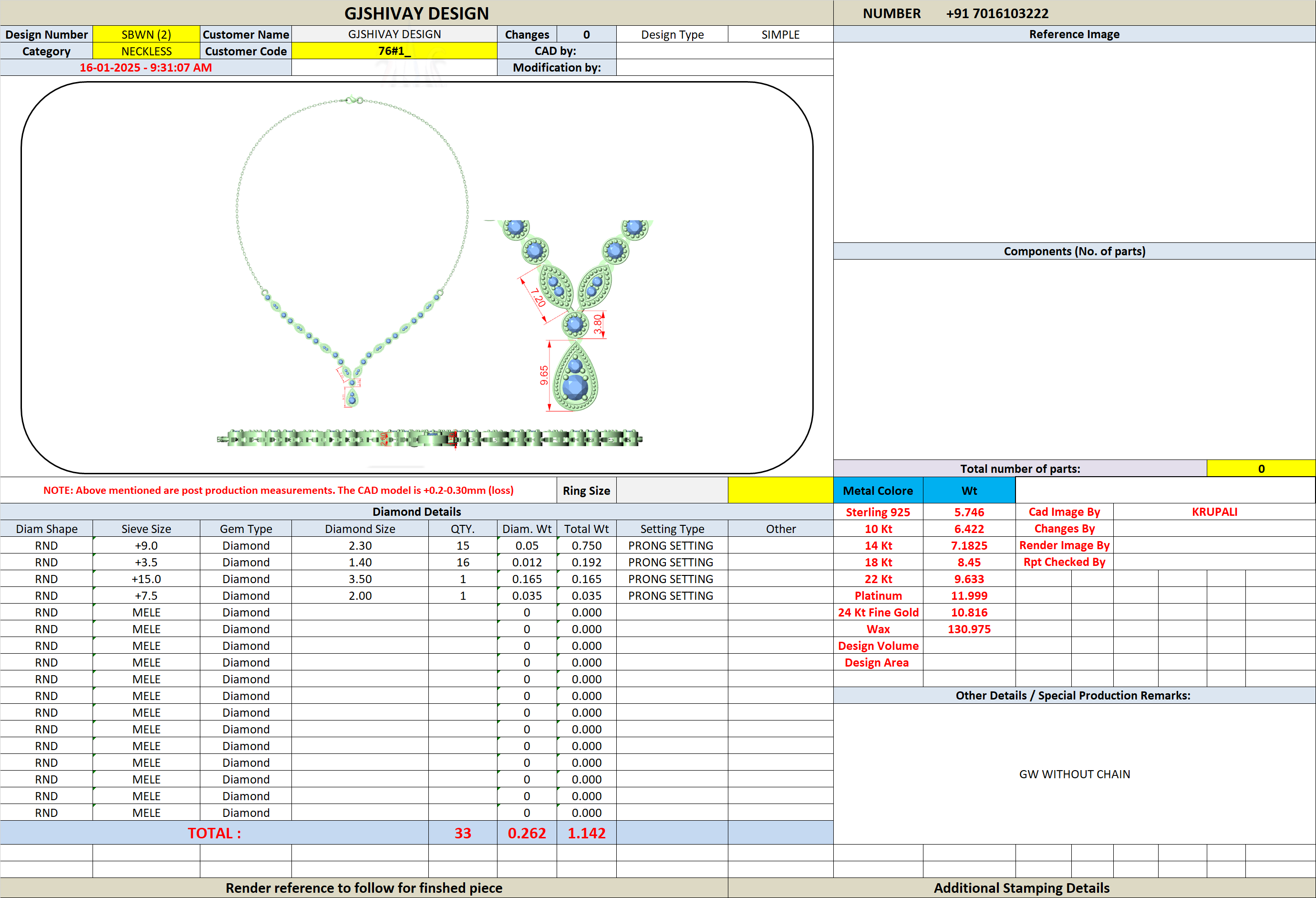Select the +9.0 sieve size cell
Image resolution: width=1316 pixels, height=898 pixels.
pyautogui.click(x=146, y=545)
